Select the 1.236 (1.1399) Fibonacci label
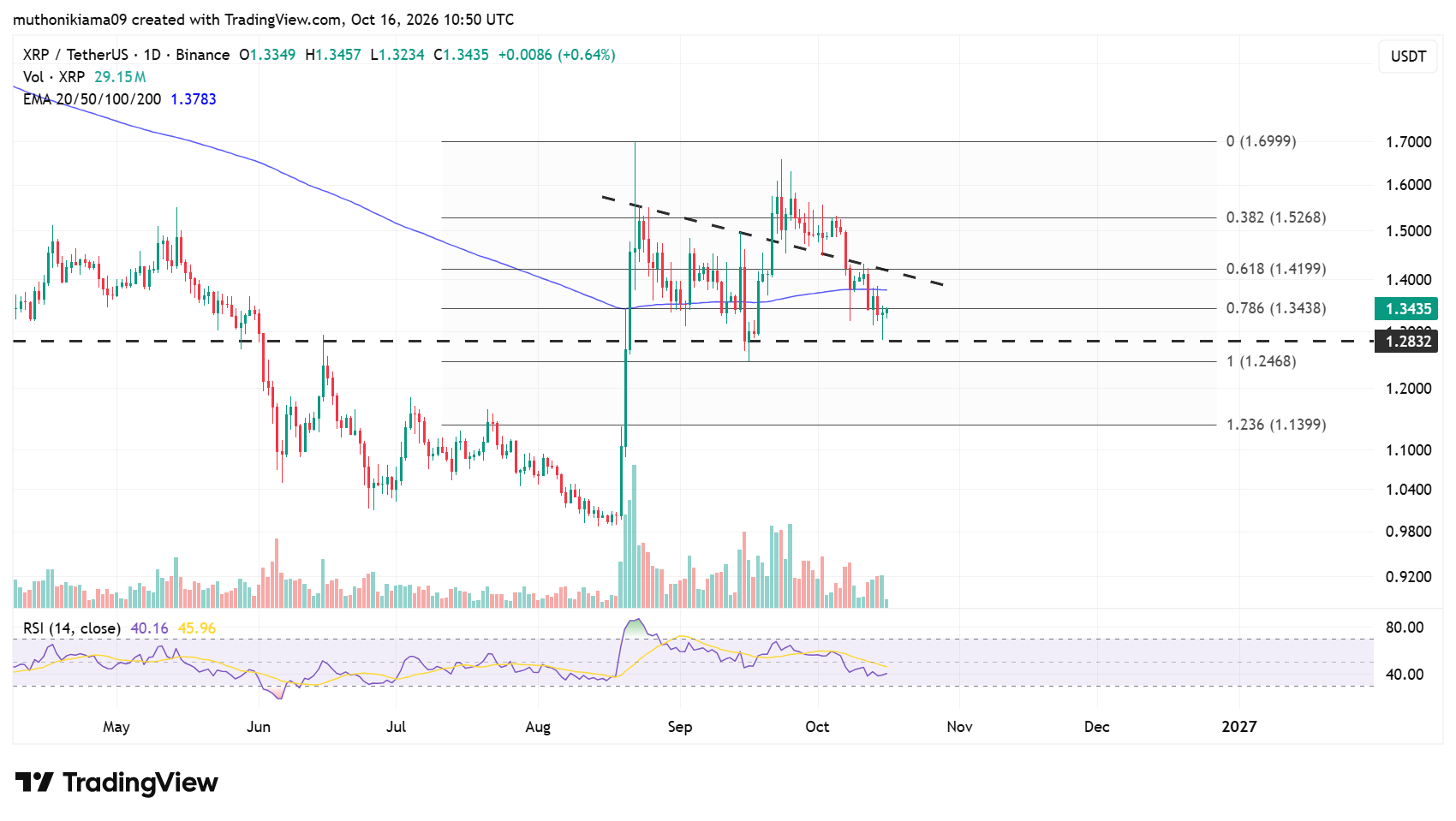The height and width of the screenshot is (821, 1456). pyautogui.click(x=1276, y=425)
